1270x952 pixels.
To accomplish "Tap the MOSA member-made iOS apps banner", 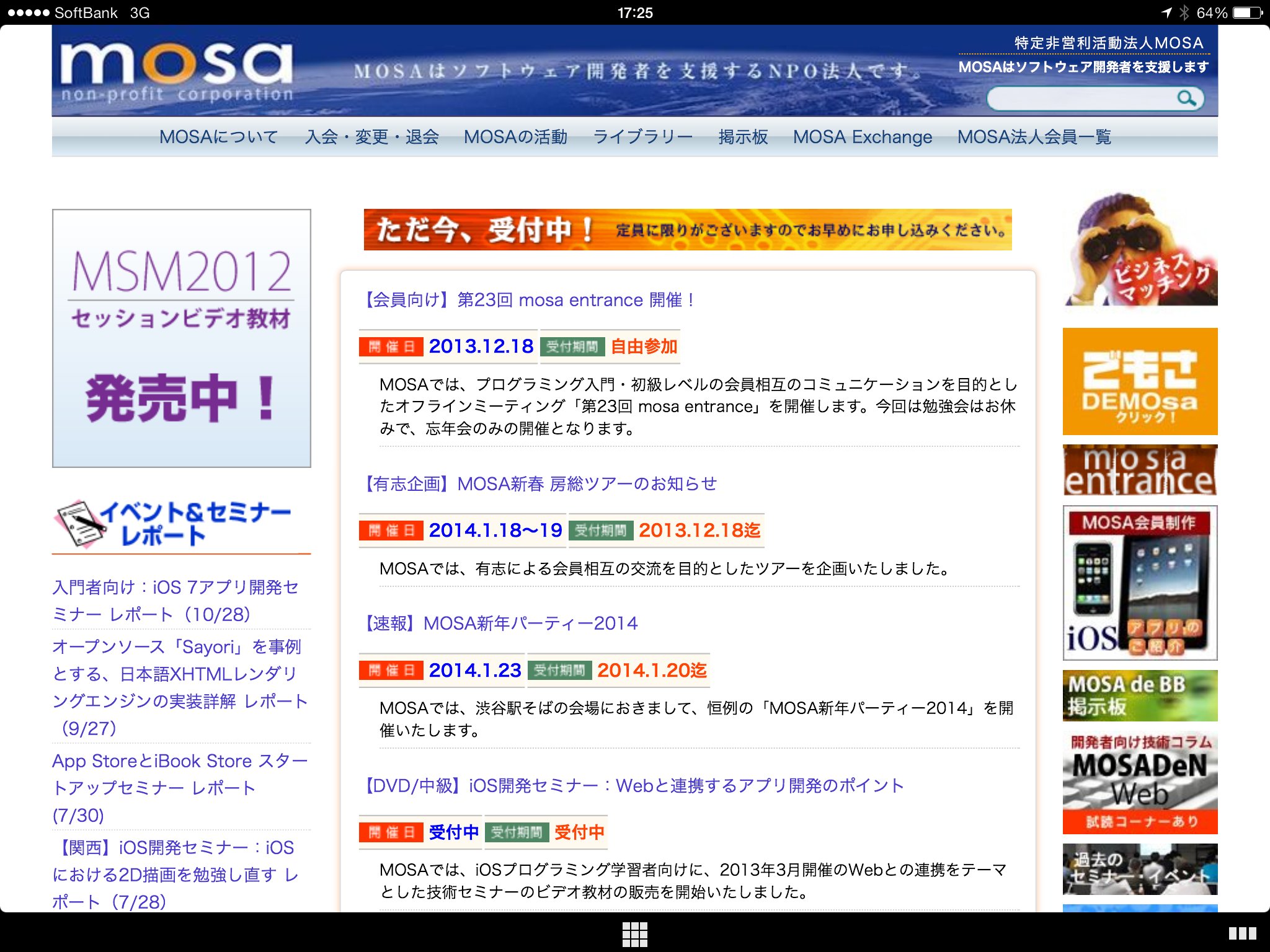I will click(1140, 583).
